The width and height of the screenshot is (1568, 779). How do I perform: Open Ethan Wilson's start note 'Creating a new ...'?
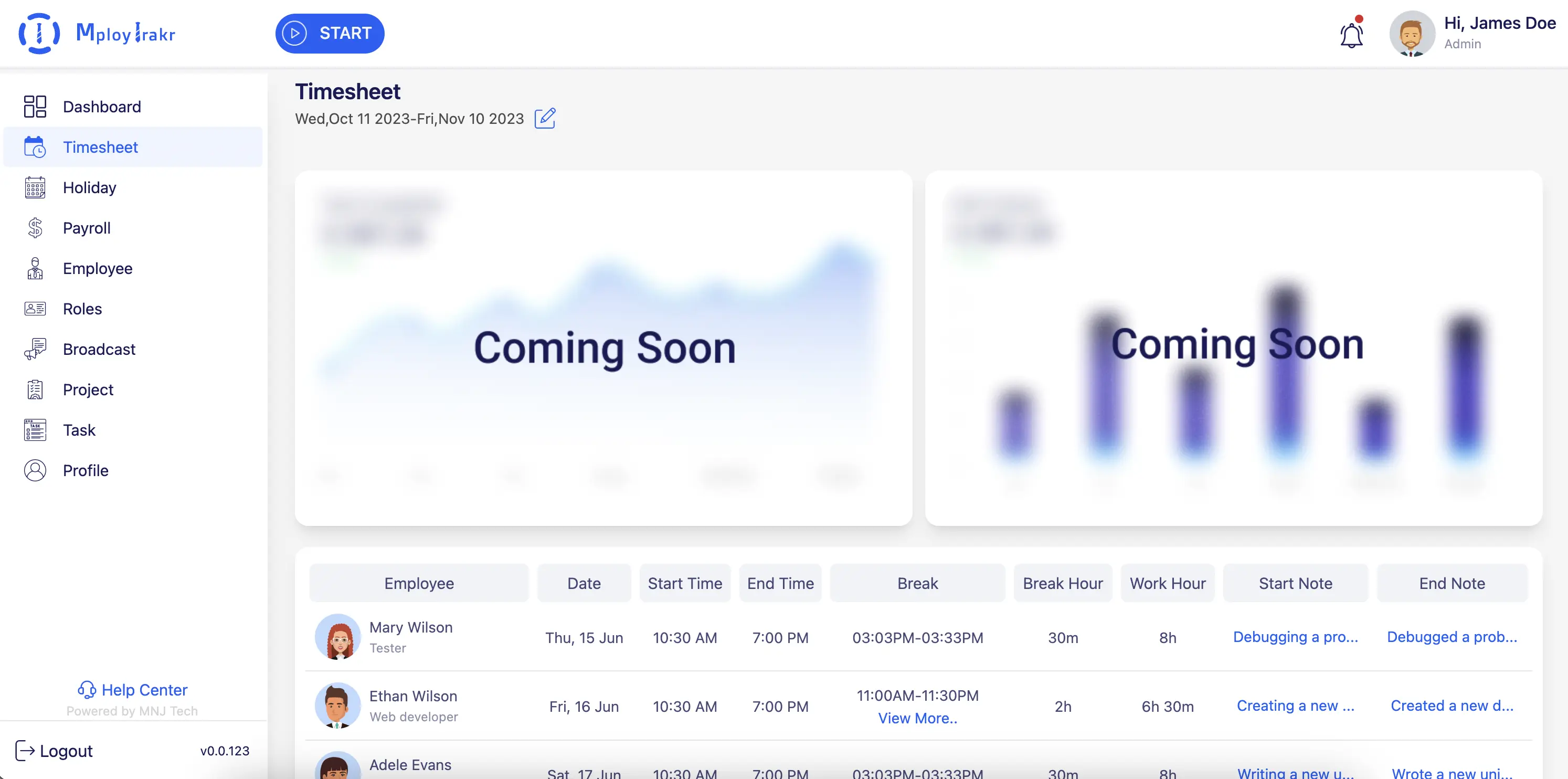tap(1295, 706)
